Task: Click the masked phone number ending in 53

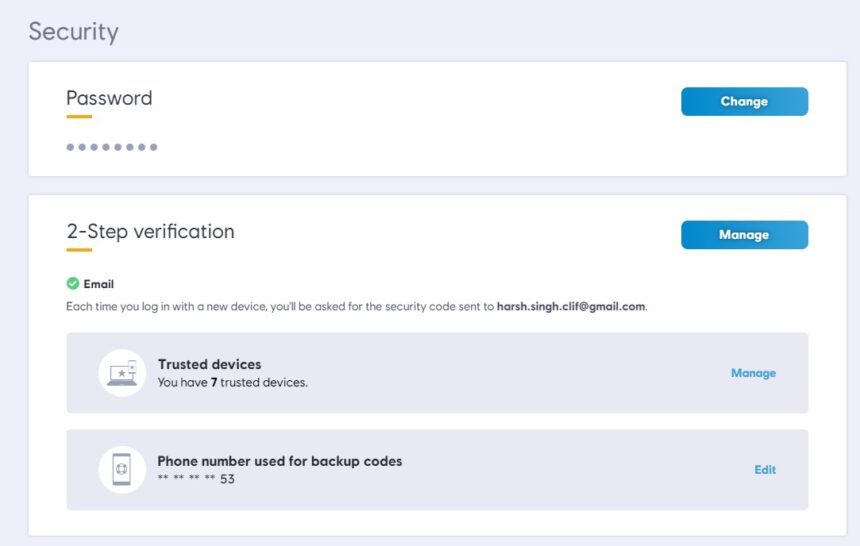Action: (196, 479)
